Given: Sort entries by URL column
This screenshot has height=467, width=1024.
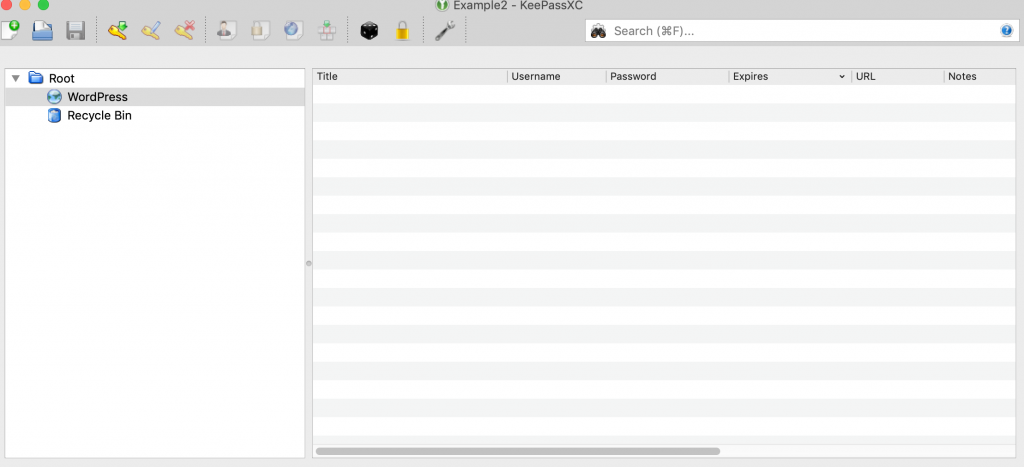Looking at the screenshot, I should (x=898, y=76).
